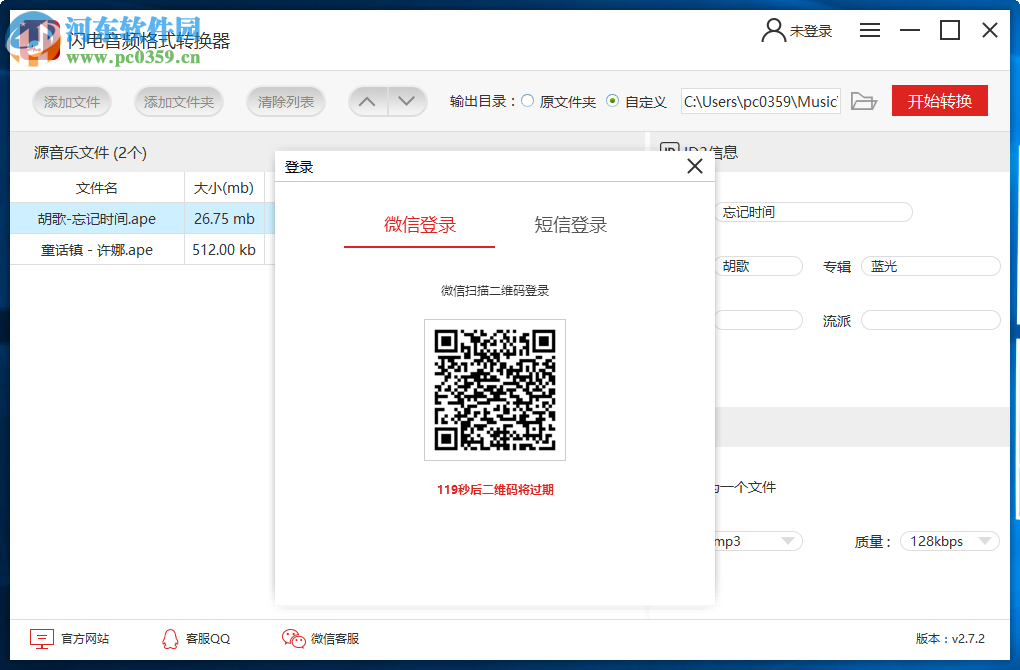Click the user account icon
1020x670 pixels.
(x=773, y=30)
